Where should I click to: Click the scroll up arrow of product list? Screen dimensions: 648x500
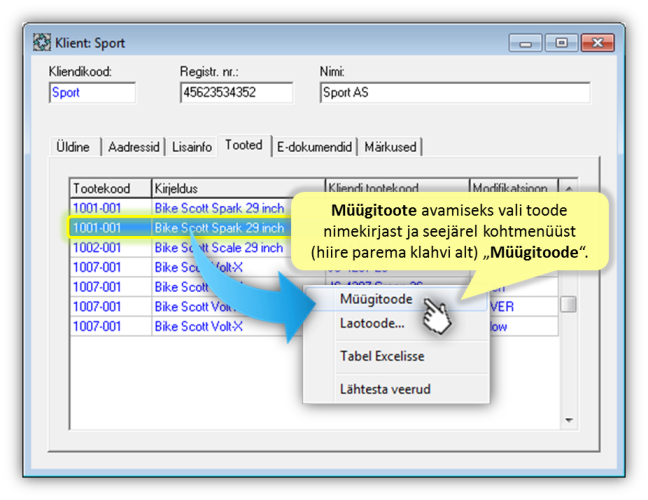(569, 188)
